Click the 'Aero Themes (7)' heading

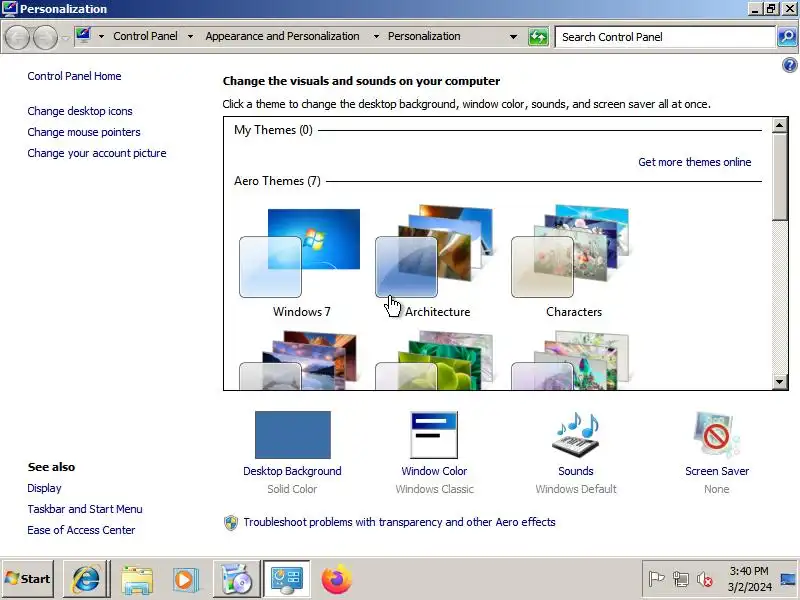277,181
